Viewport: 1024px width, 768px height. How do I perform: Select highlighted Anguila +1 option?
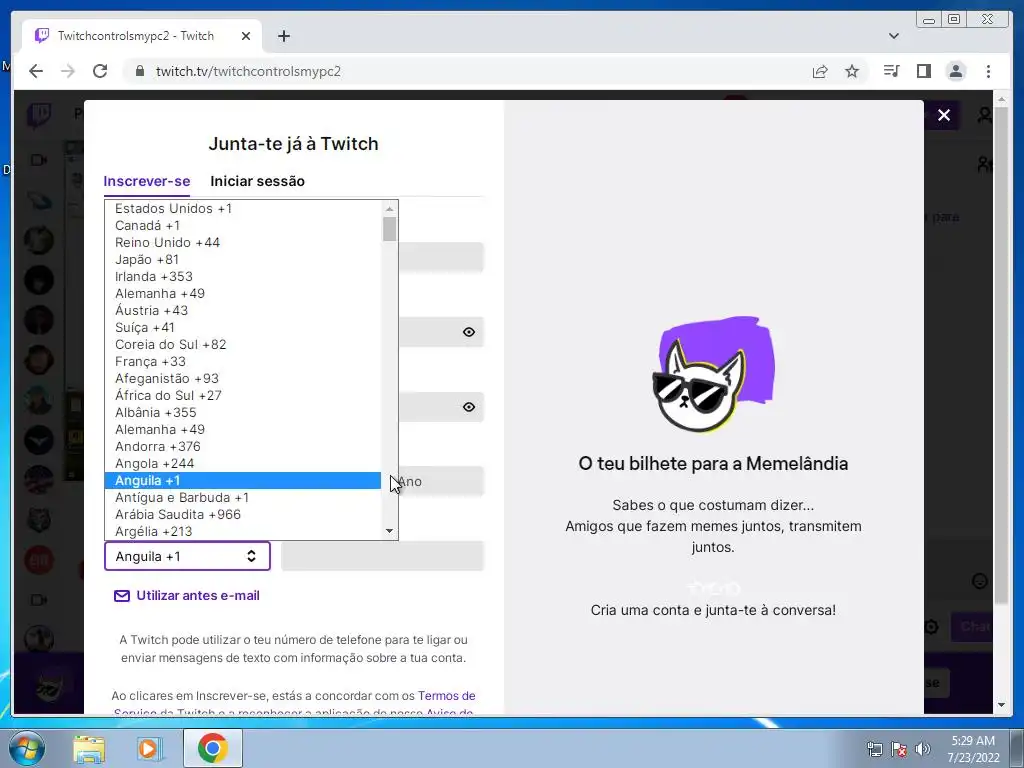pyautogui.click(x=242, y=481)
